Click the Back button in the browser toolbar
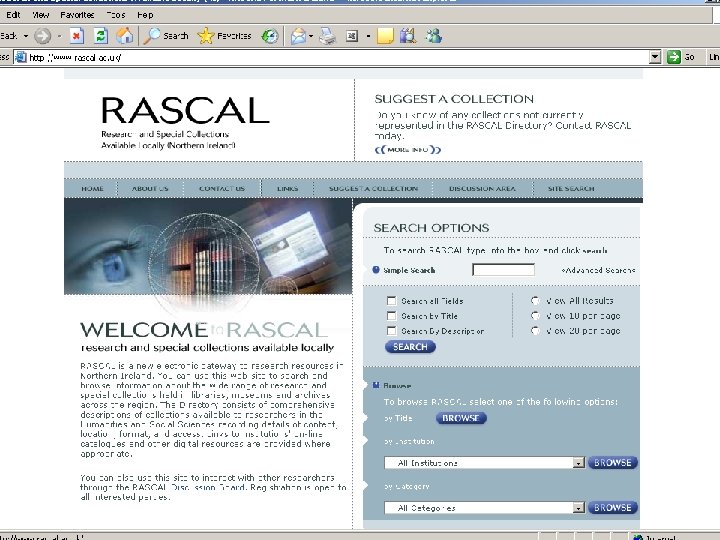 [8, 36]
